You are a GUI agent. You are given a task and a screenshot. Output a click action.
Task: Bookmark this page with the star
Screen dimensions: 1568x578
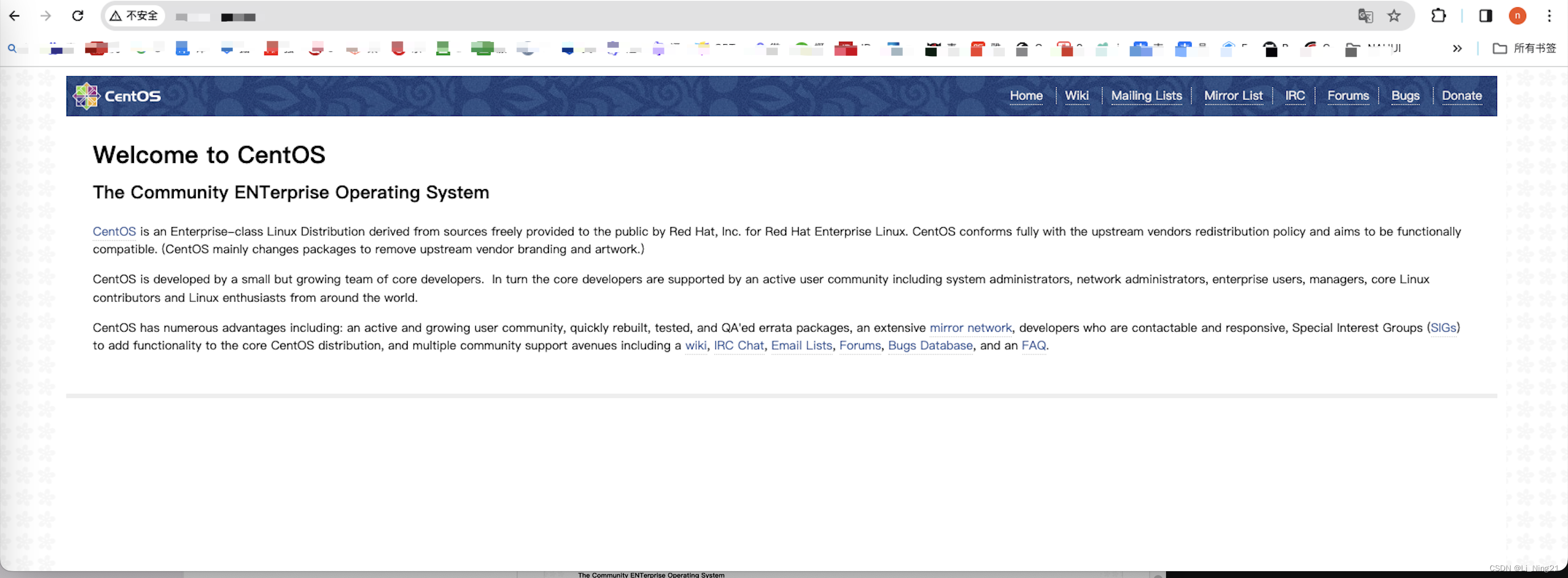point(1394,16)
